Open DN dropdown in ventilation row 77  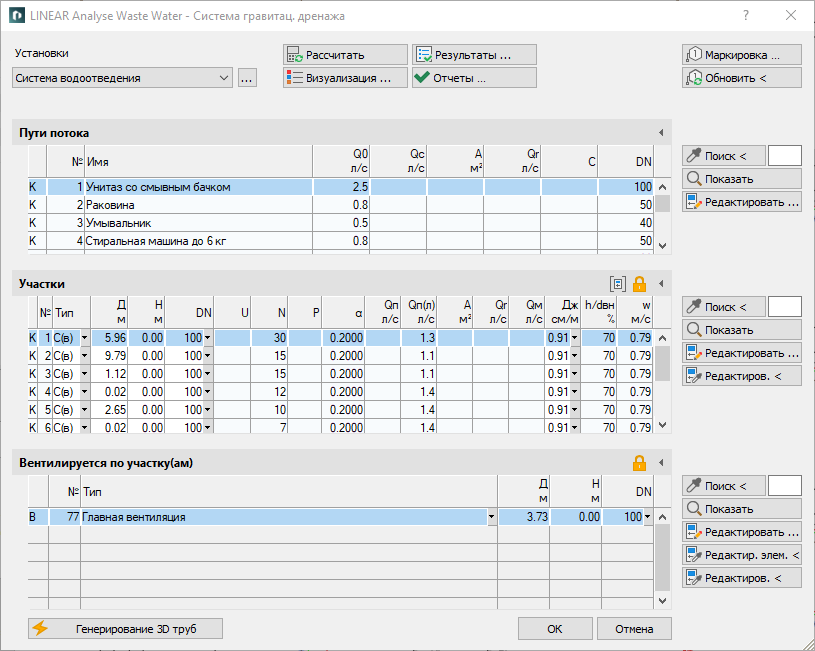coord(648,517)
